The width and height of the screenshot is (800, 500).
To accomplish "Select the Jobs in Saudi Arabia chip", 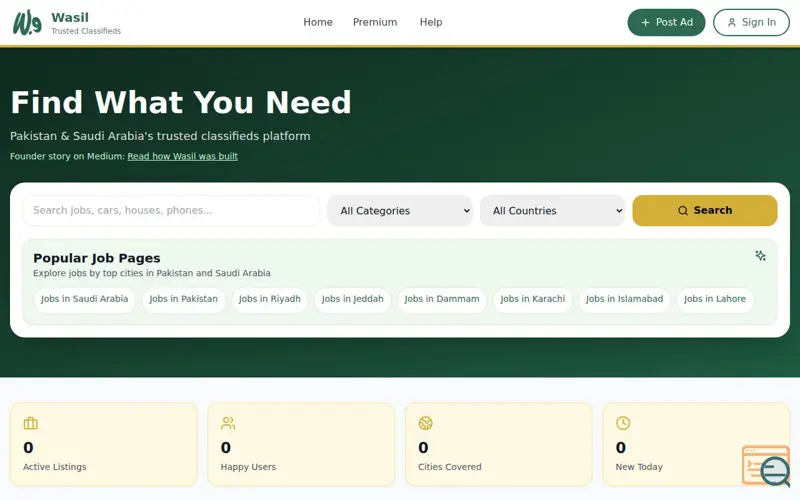I will click(x=85, y=299).
